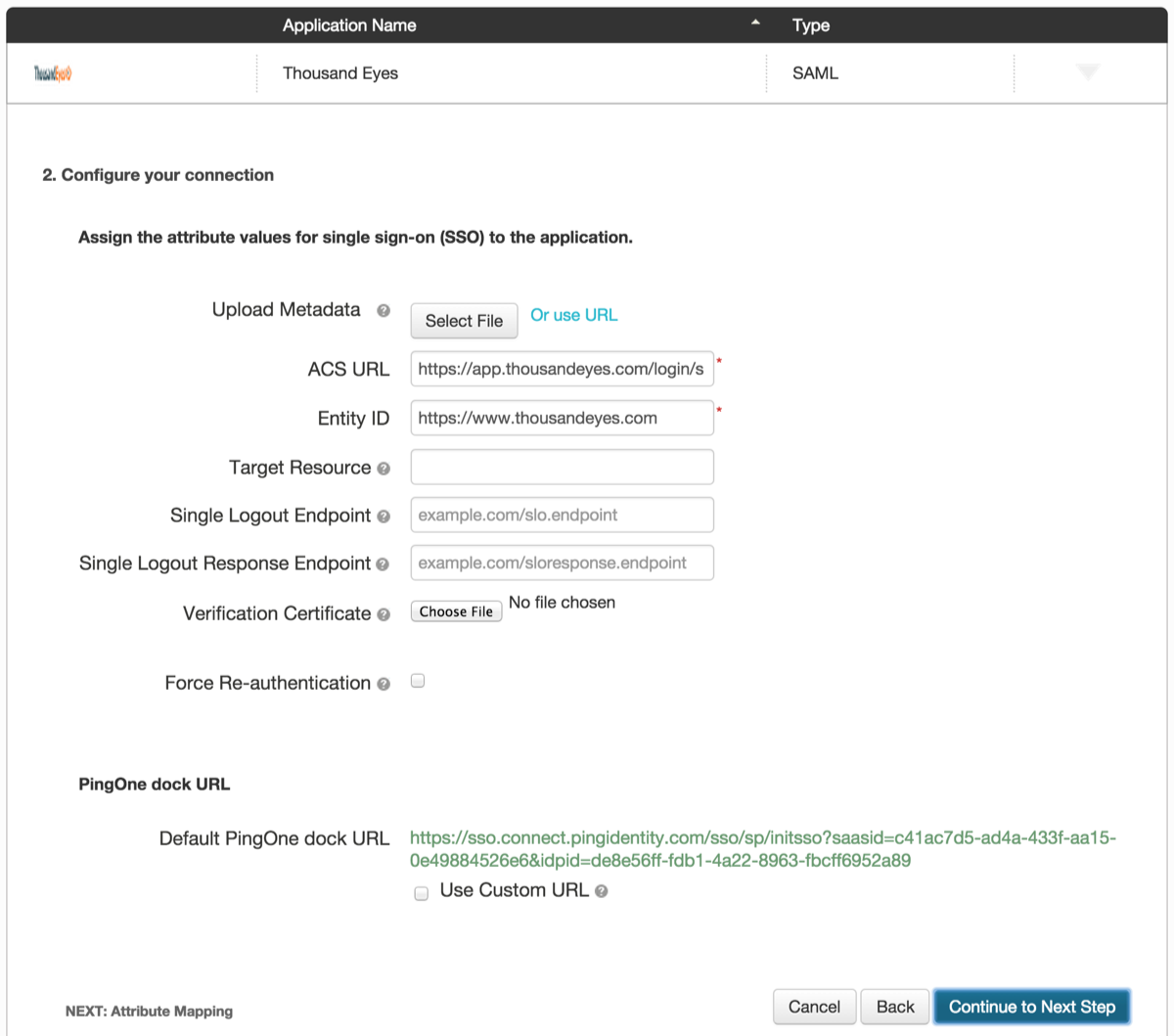Click the 'PingOne dock URL' heading
1174x1036 pixels.
pyautogui.click(x=155, y=785)
